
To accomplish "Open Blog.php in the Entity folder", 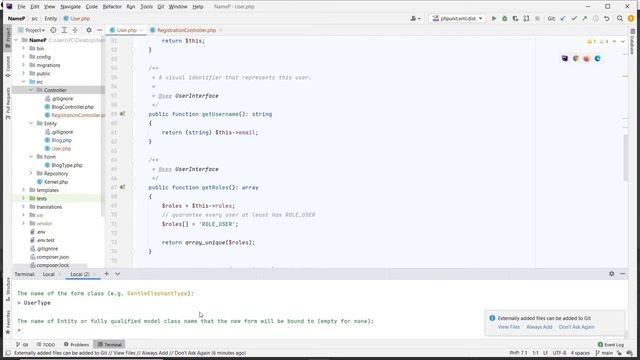I will click(61, 140).
